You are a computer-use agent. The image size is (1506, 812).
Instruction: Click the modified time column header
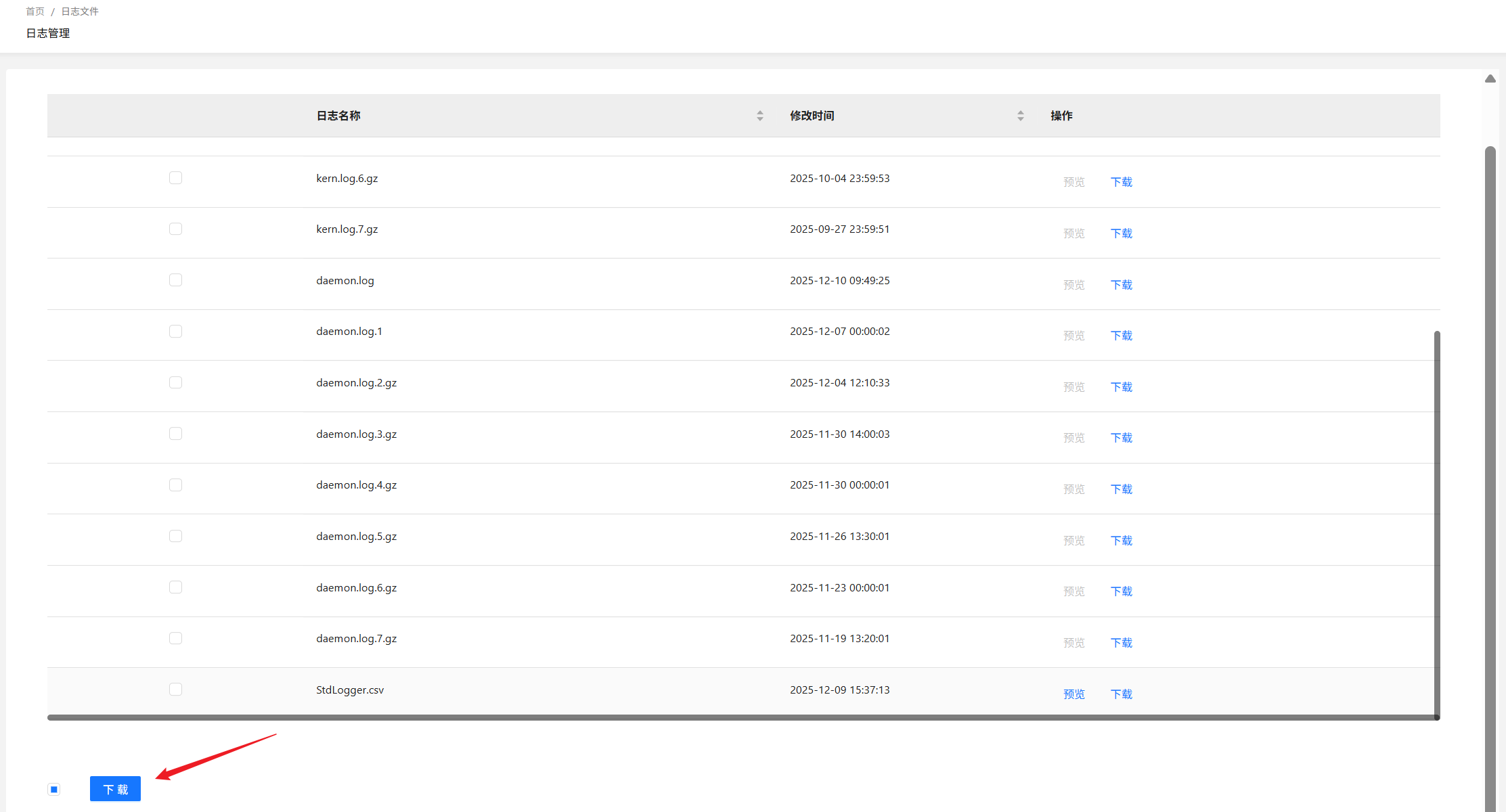point(812,116)
